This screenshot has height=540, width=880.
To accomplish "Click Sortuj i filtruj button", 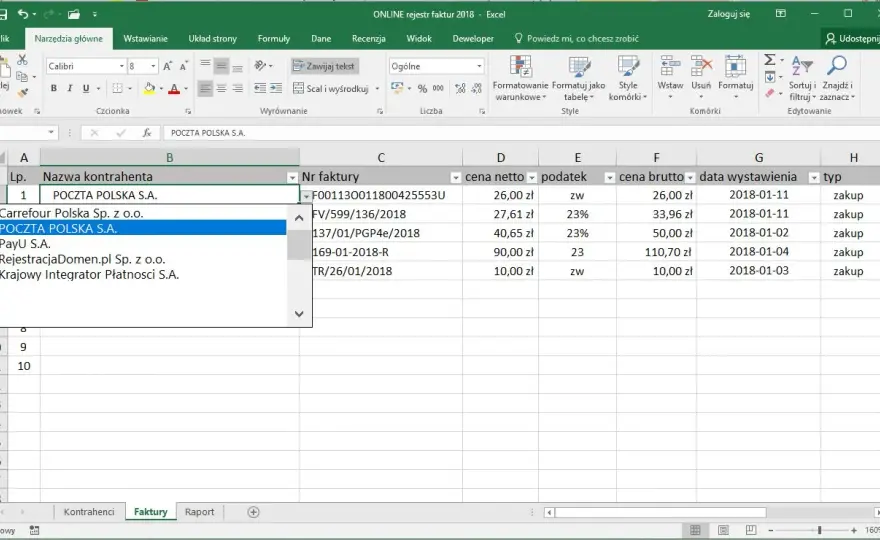I will point(803,78).
